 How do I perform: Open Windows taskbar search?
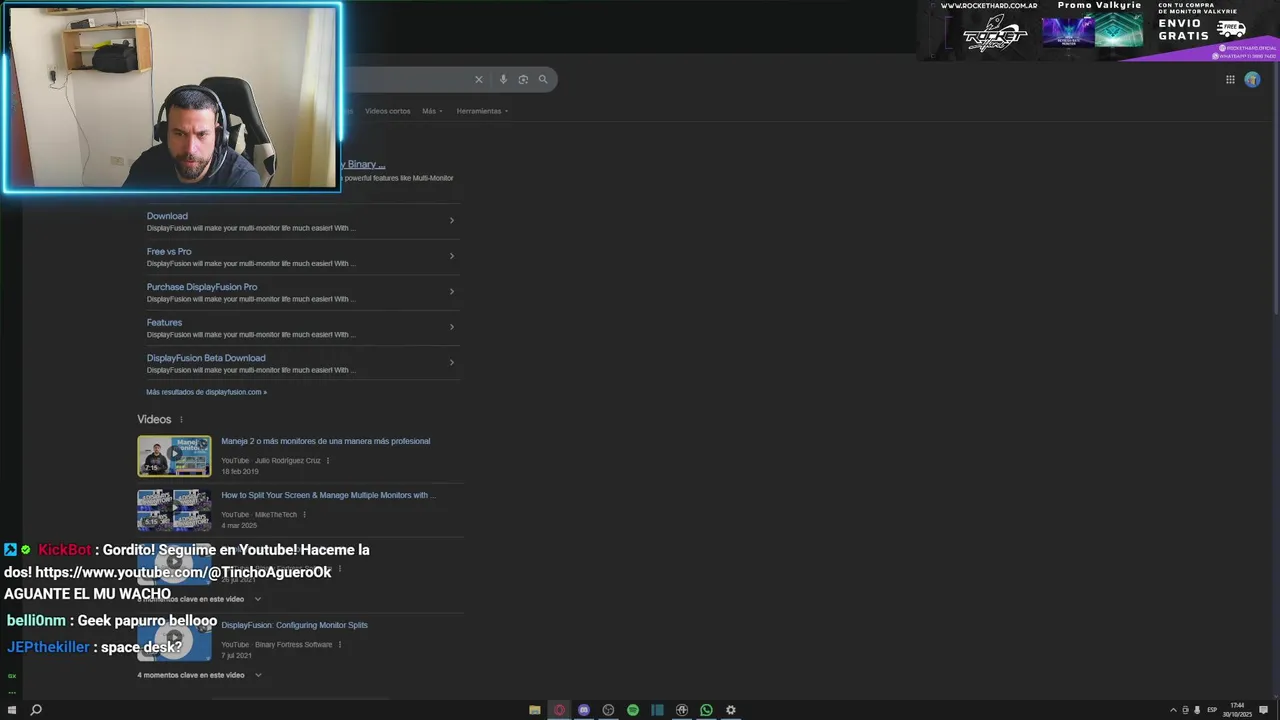point(36,710)
